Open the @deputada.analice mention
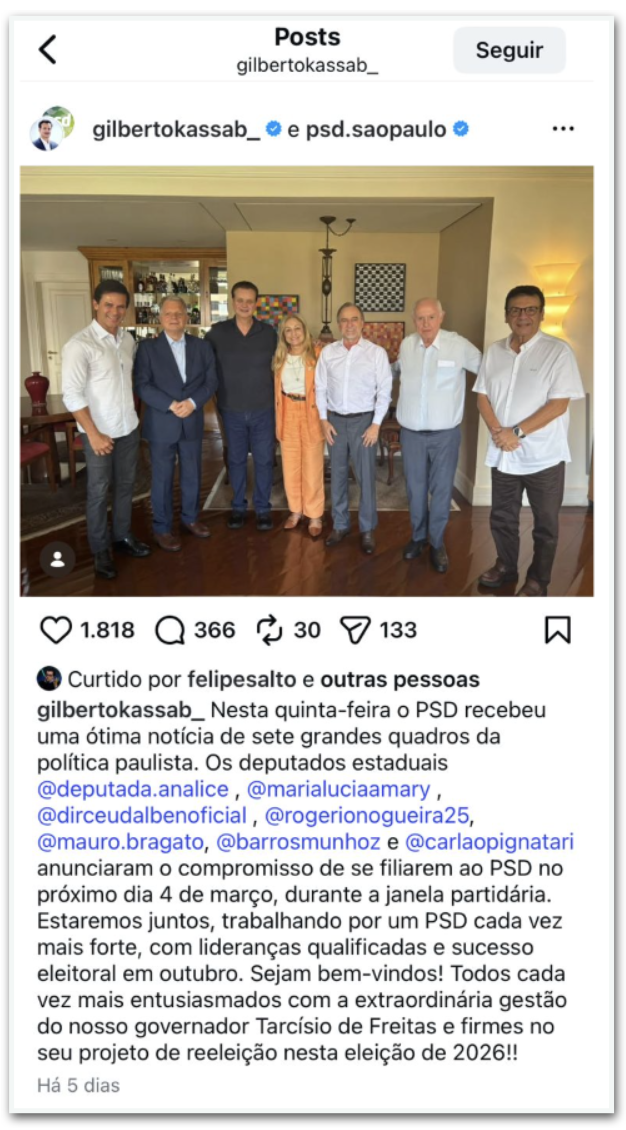626x1130 pixels. [x=133, y=789]
